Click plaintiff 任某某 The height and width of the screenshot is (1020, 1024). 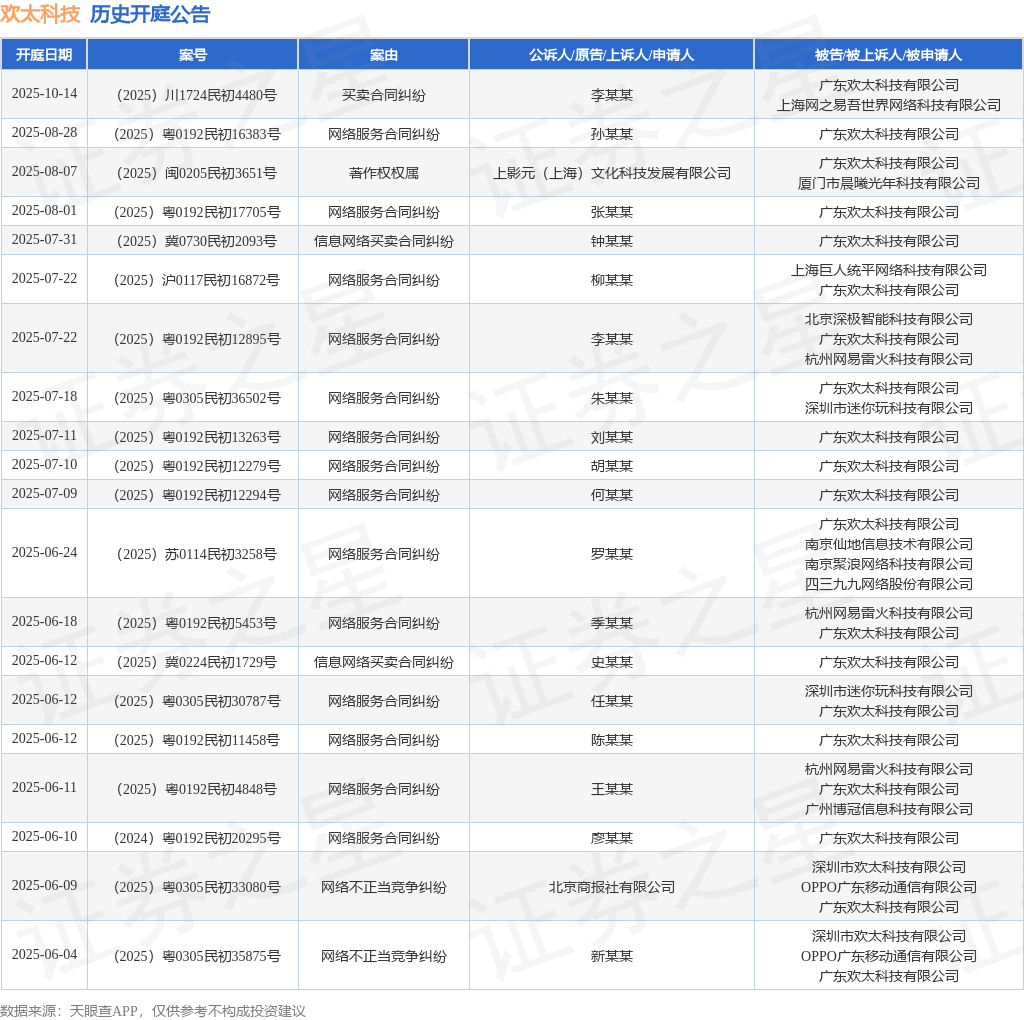(611, 701)
